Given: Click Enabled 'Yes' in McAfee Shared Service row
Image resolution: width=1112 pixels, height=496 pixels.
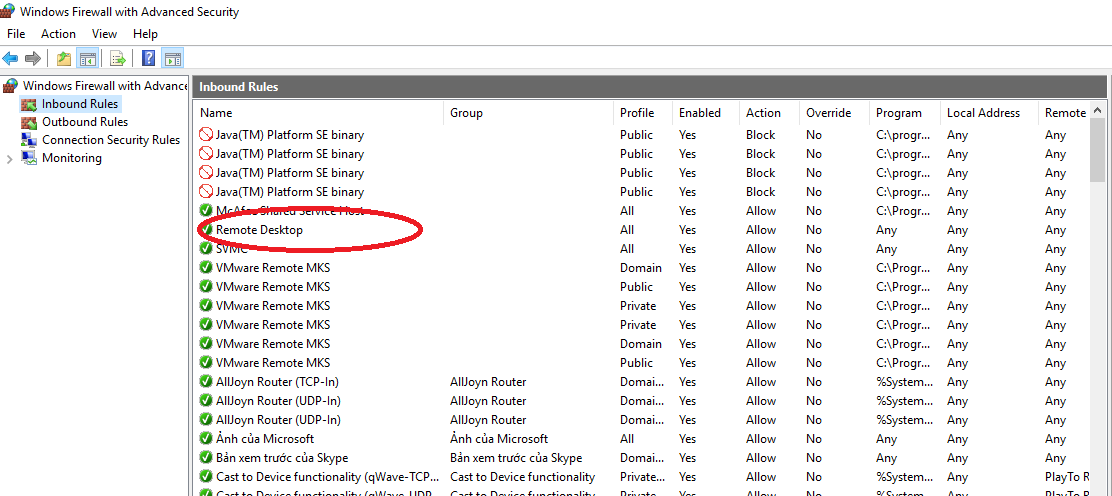Looking at the screenshot, I should 687,211.
